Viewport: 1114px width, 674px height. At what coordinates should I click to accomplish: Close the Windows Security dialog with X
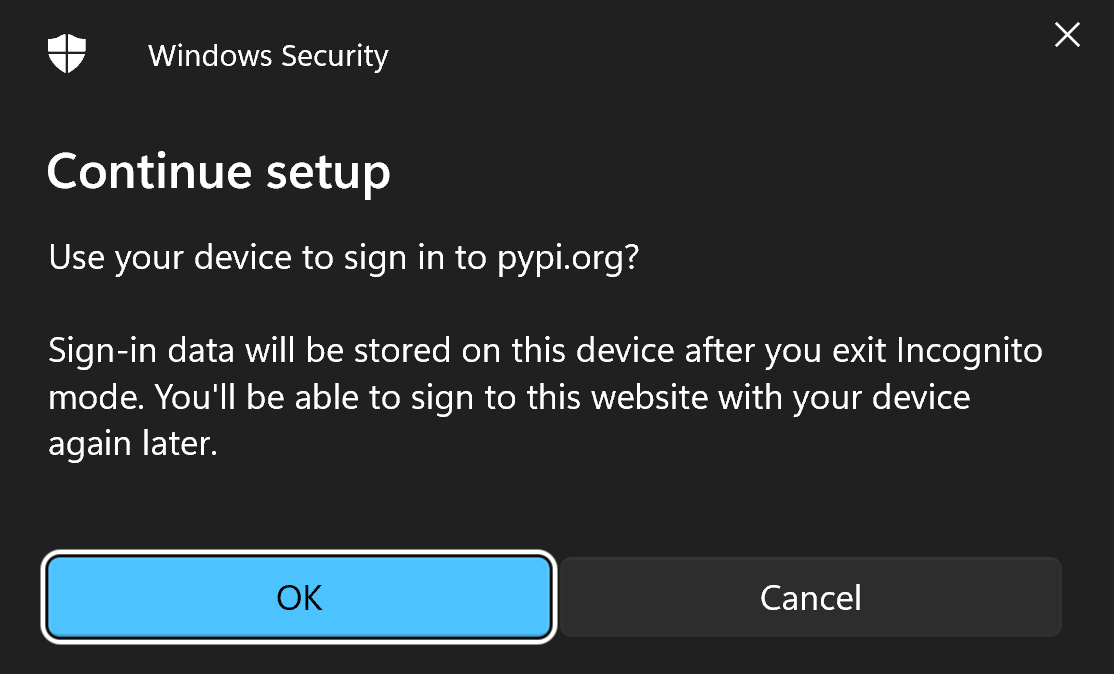pyautogui.click(x=1067, y=35)
